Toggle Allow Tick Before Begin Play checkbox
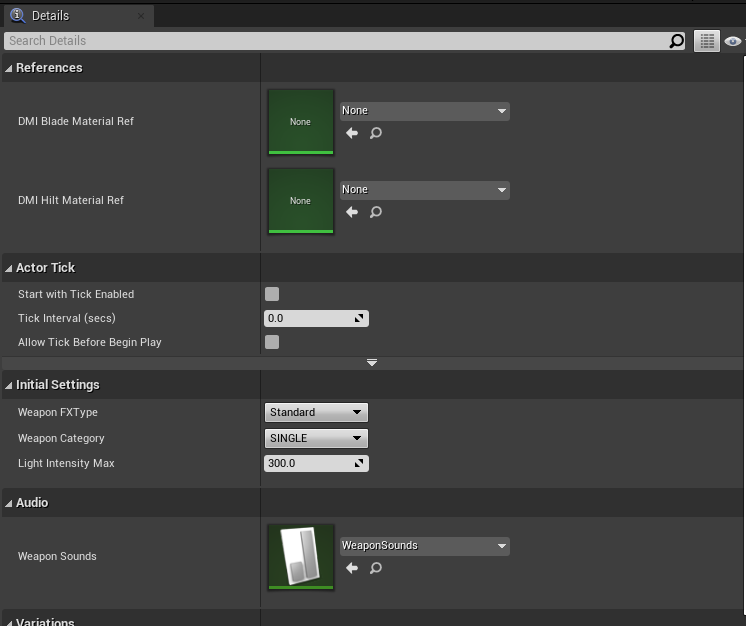 [x=272, y=342]
